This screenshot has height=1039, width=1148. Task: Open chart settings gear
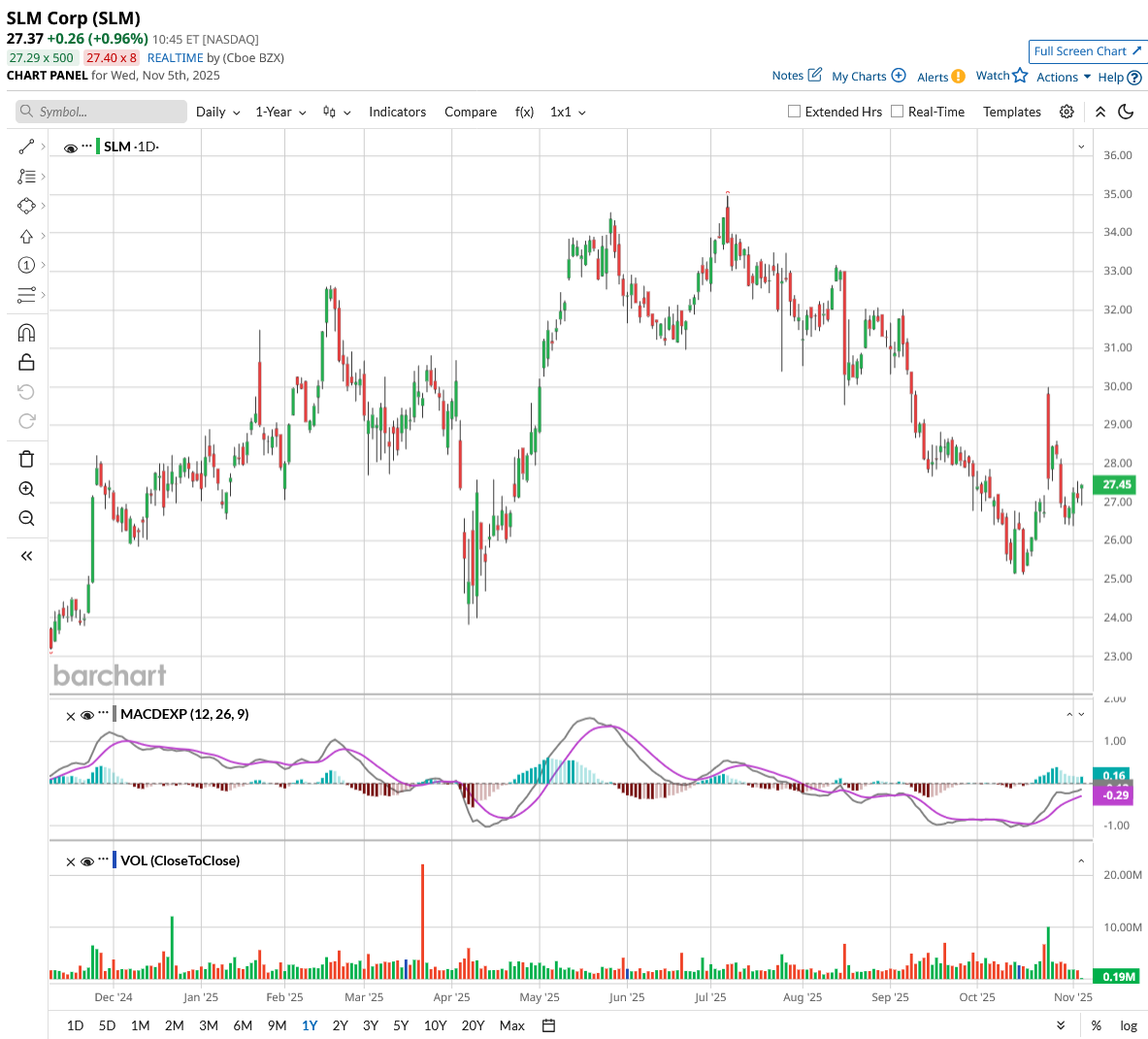pos(1066,112)
